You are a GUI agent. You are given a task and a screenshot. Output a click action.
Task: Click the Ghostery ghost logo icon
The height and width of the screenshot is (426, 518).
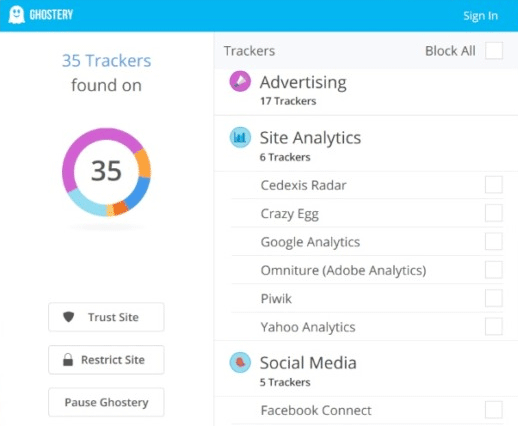(x=16, y=15)
